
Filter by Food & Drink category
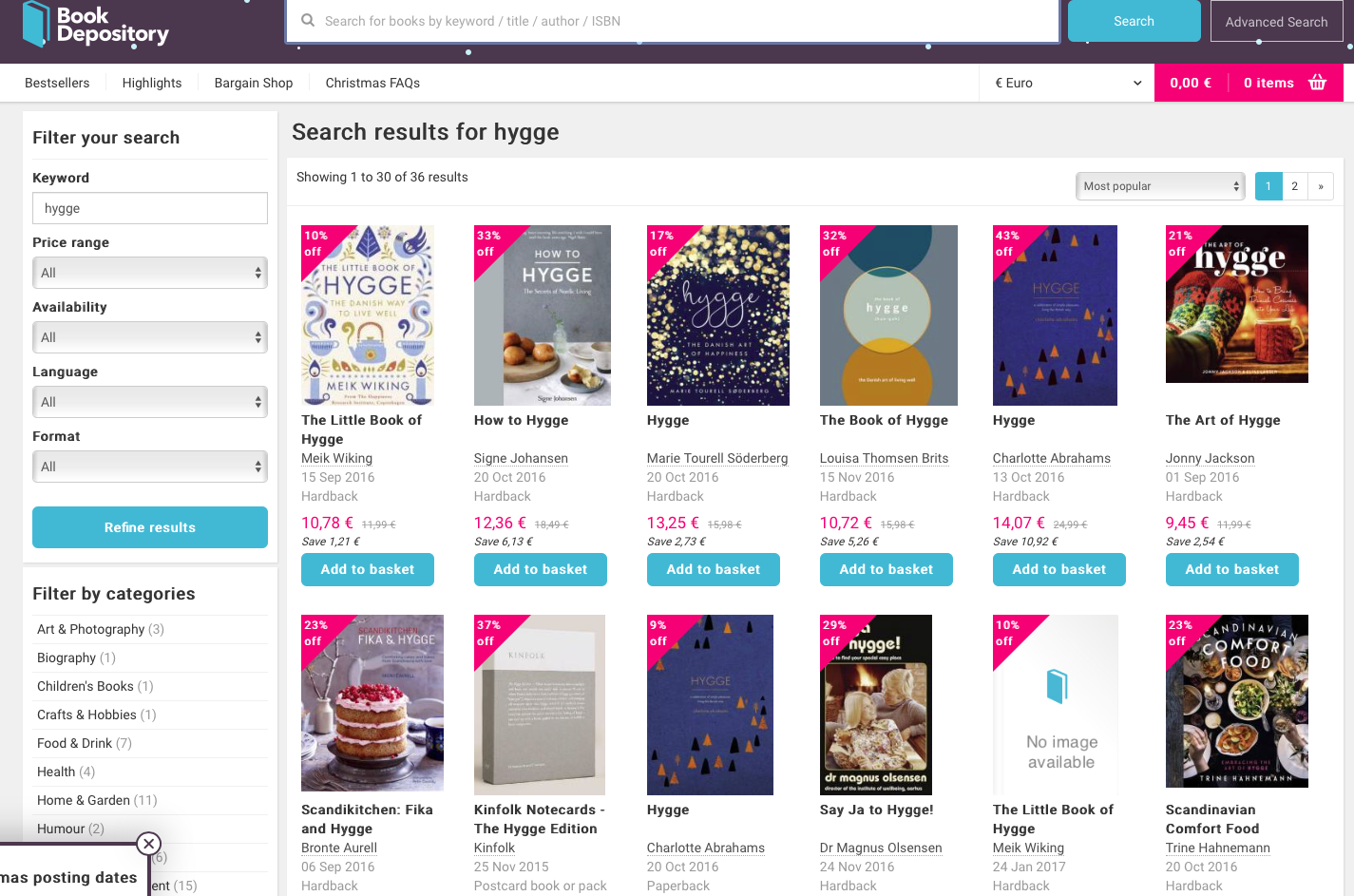[x=74, y=743]
